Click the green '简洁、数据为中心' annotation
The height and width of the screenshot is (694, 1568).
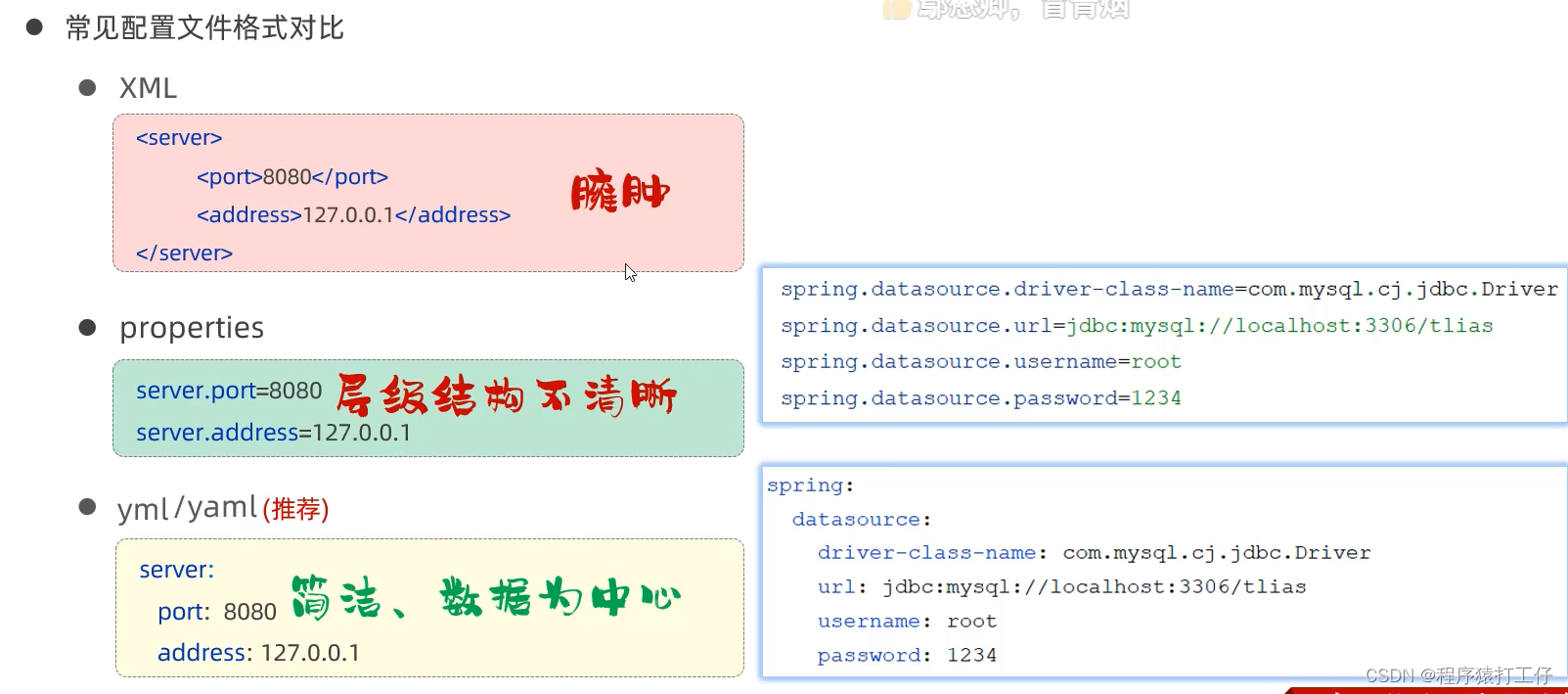486,596
